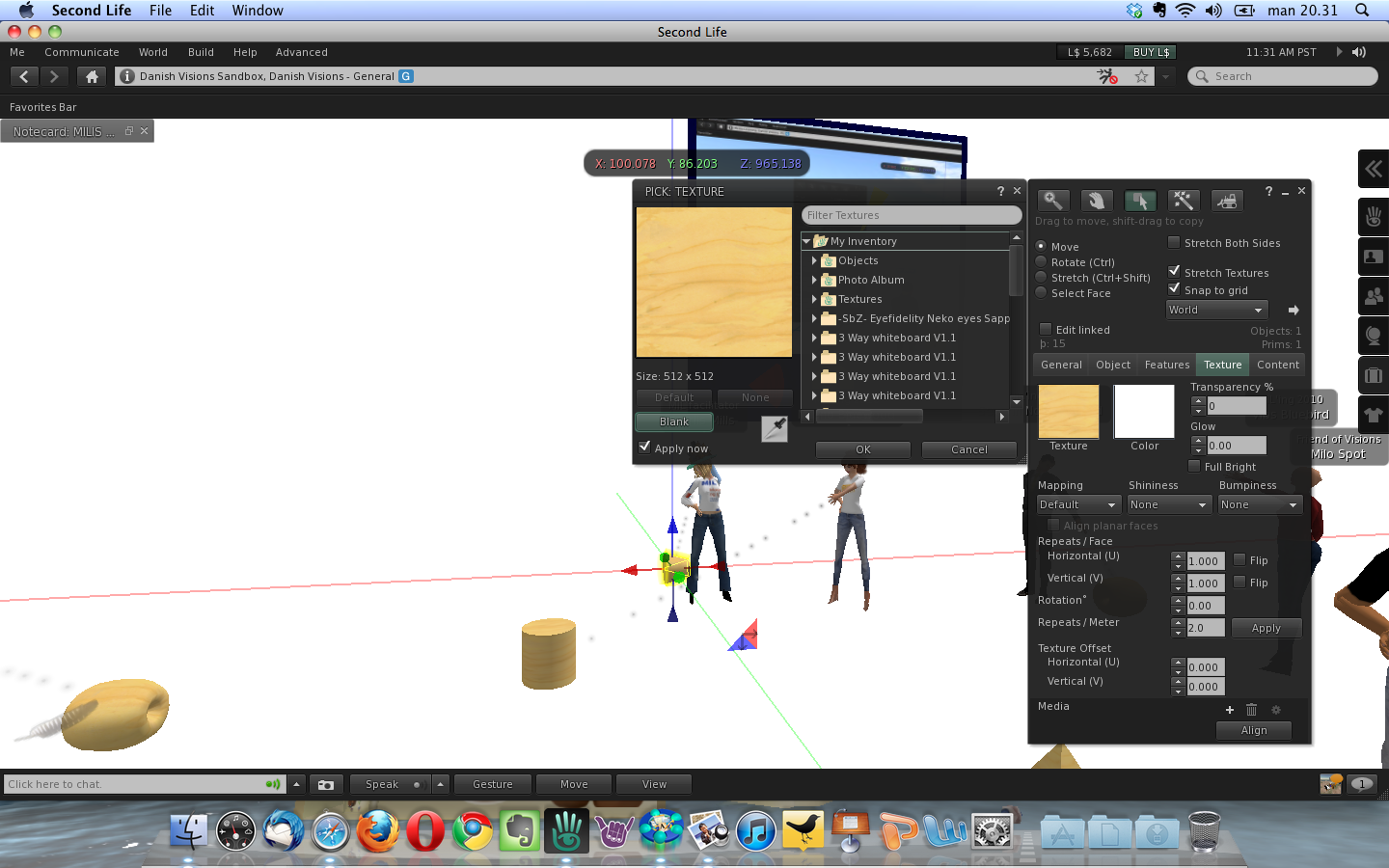The image size is (1389, 868).
Task: Expand the Photo Album folder
Action: pos(814,280)
